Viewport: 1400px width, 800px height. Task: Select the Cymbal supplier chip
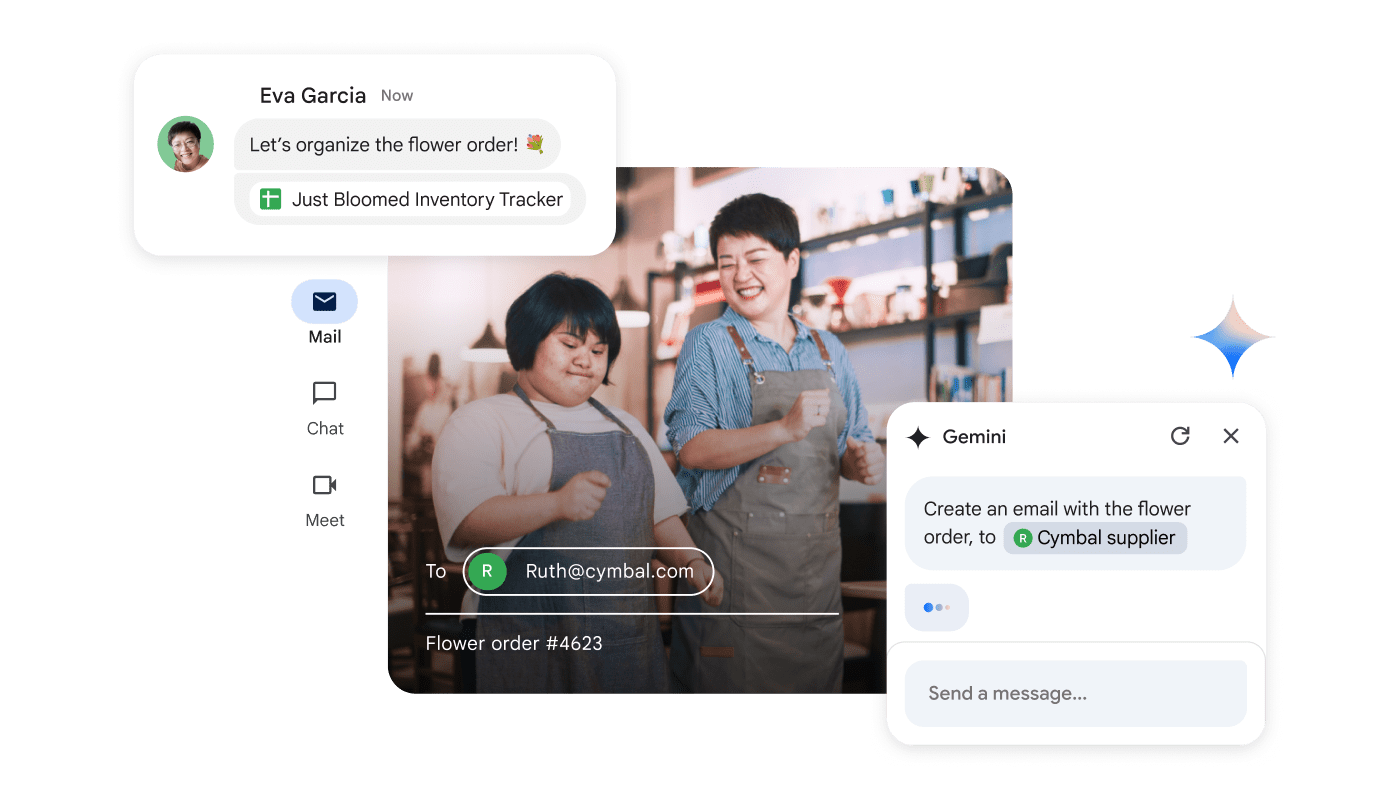coord(1095,538)
